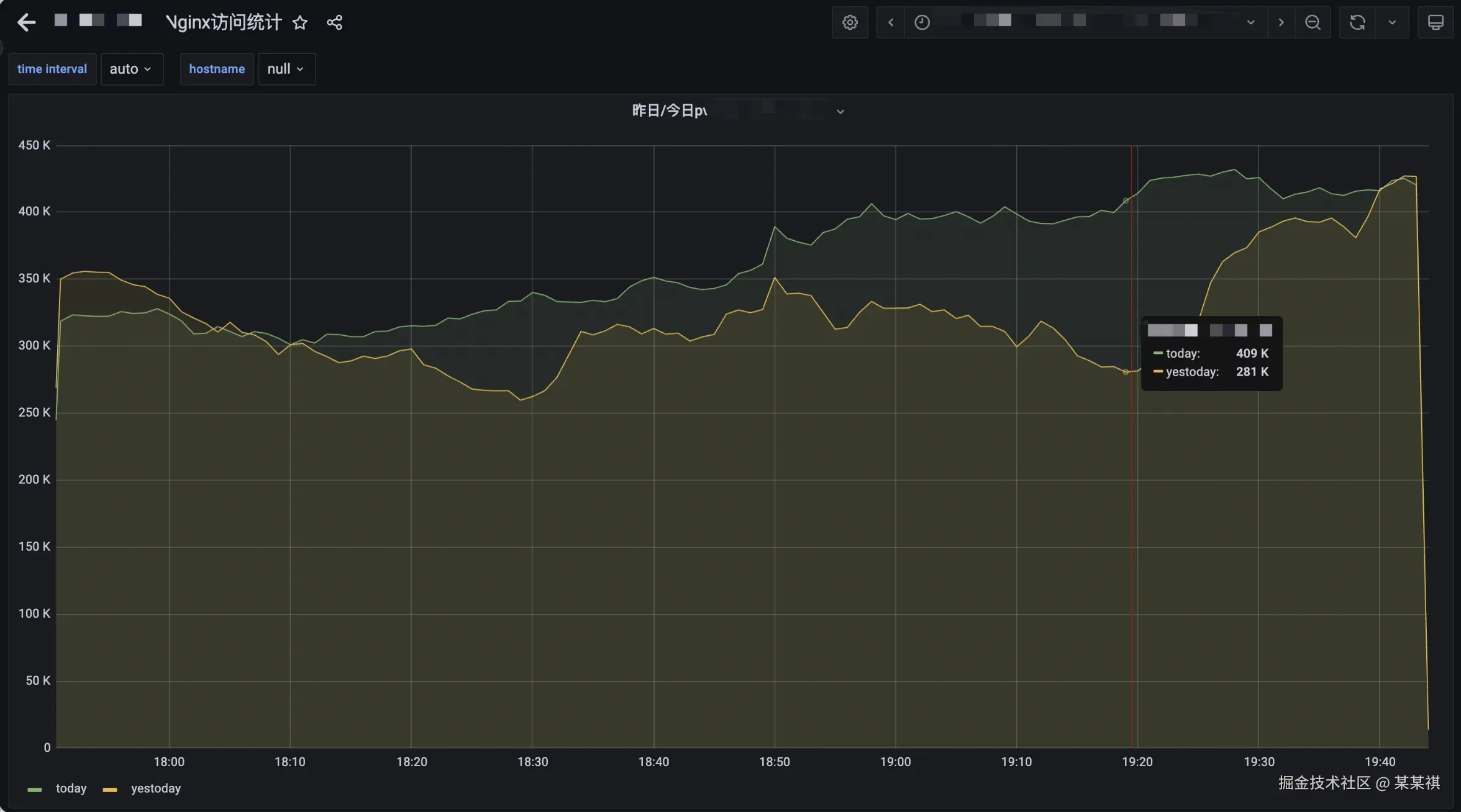Open the time interval auto dropdown
The height and width of the screenshot is (812, 1461).
[131, 69]
